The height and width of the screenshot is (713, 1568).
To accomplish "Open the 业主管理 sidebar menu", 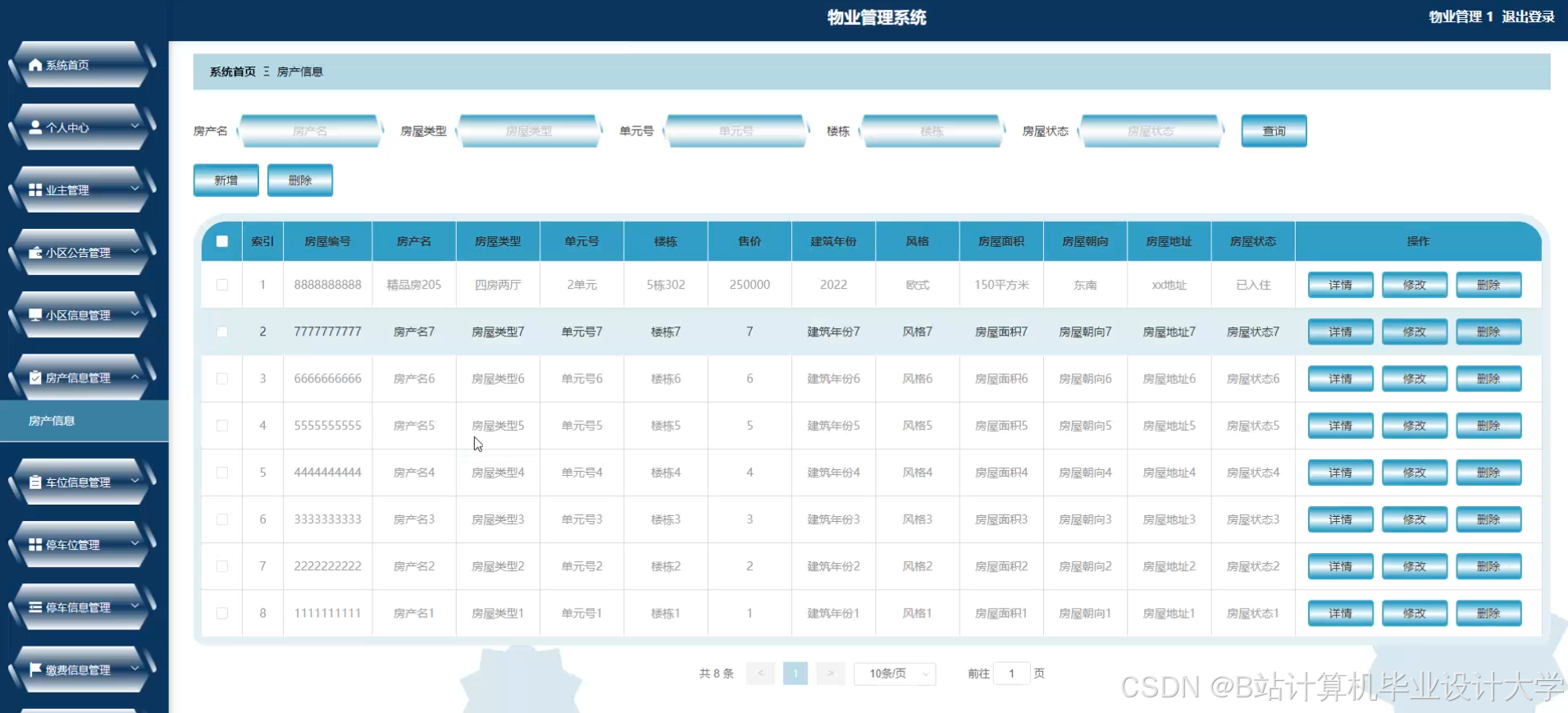I will [x=82, y=190].
